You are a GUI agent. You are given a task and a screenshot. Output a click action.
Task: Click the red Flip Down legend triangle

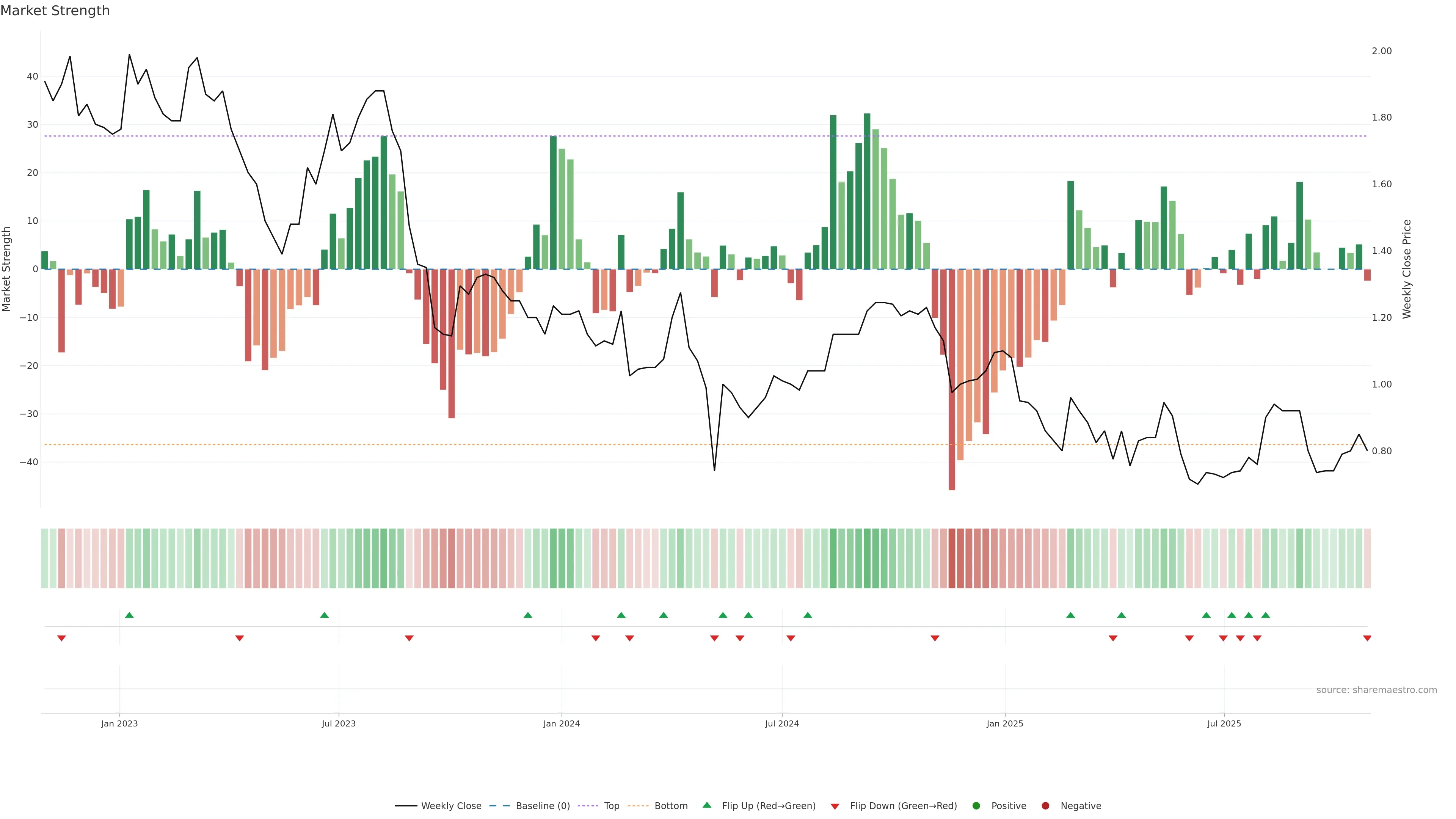coord(835,806)
